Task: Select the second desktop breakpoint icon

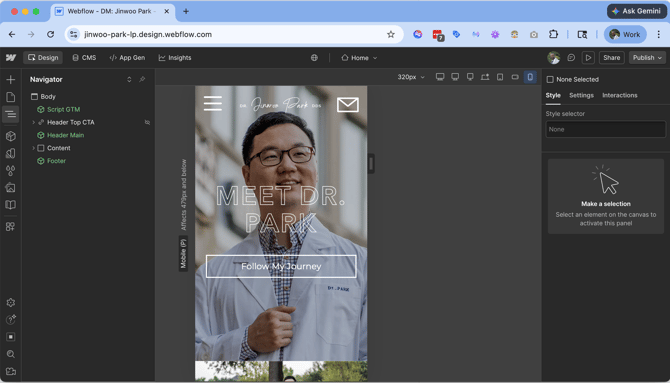Action: [x=455, y=77]
